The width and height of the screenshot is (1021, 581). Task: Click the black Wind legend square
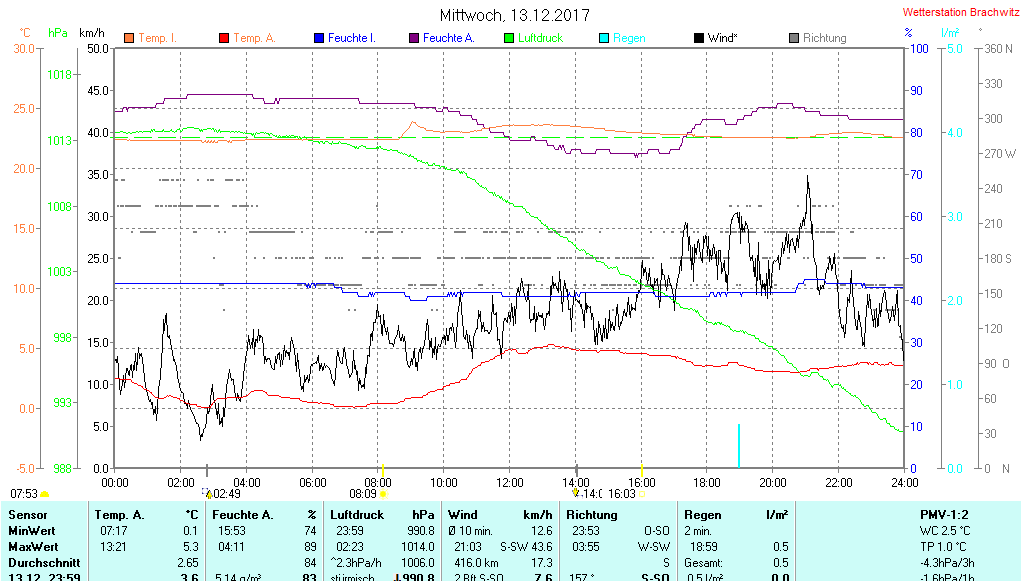pos(698,38)
